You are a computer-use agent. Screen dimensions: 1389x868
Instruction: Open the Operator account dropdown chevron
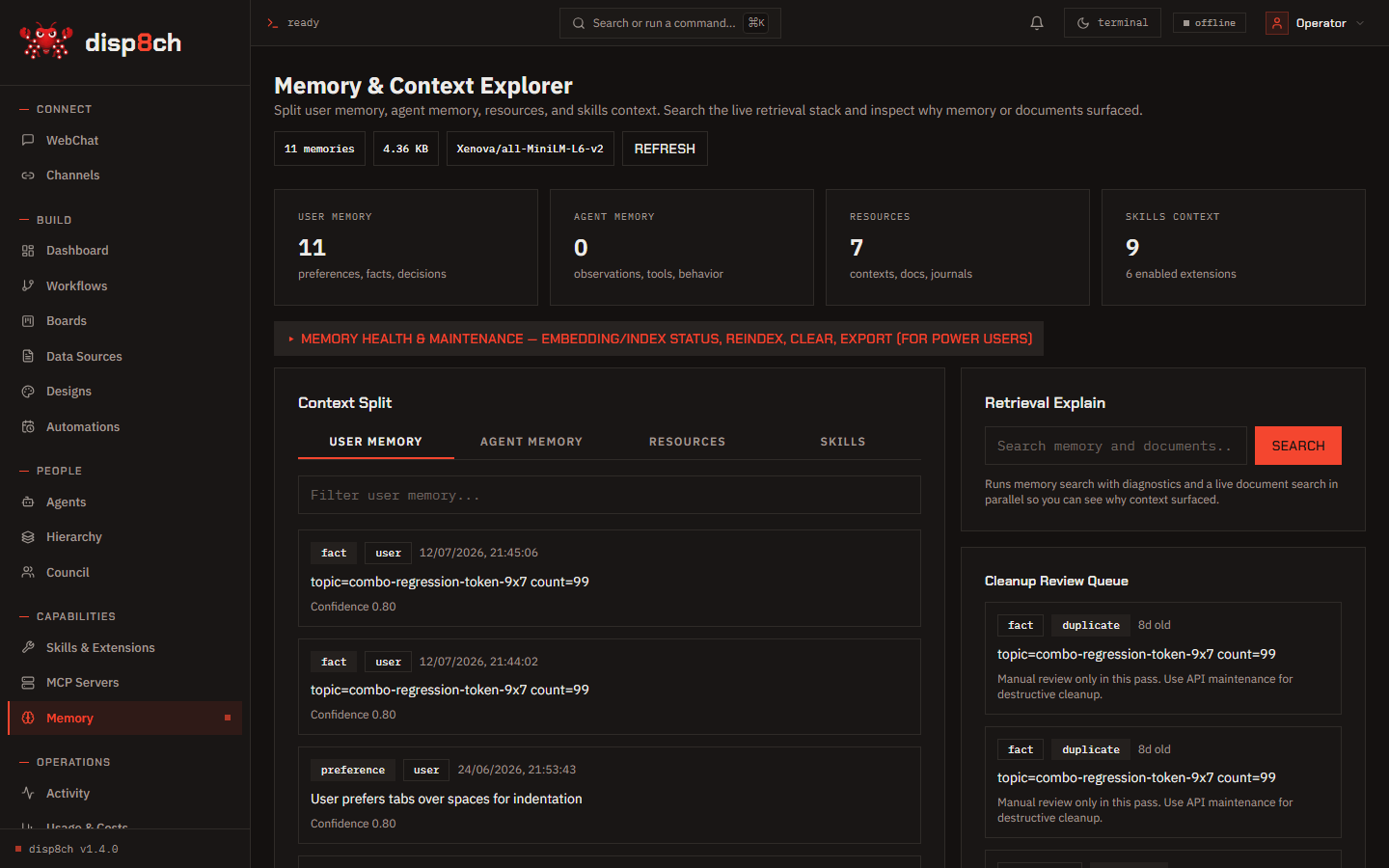tap(1360, 23)
